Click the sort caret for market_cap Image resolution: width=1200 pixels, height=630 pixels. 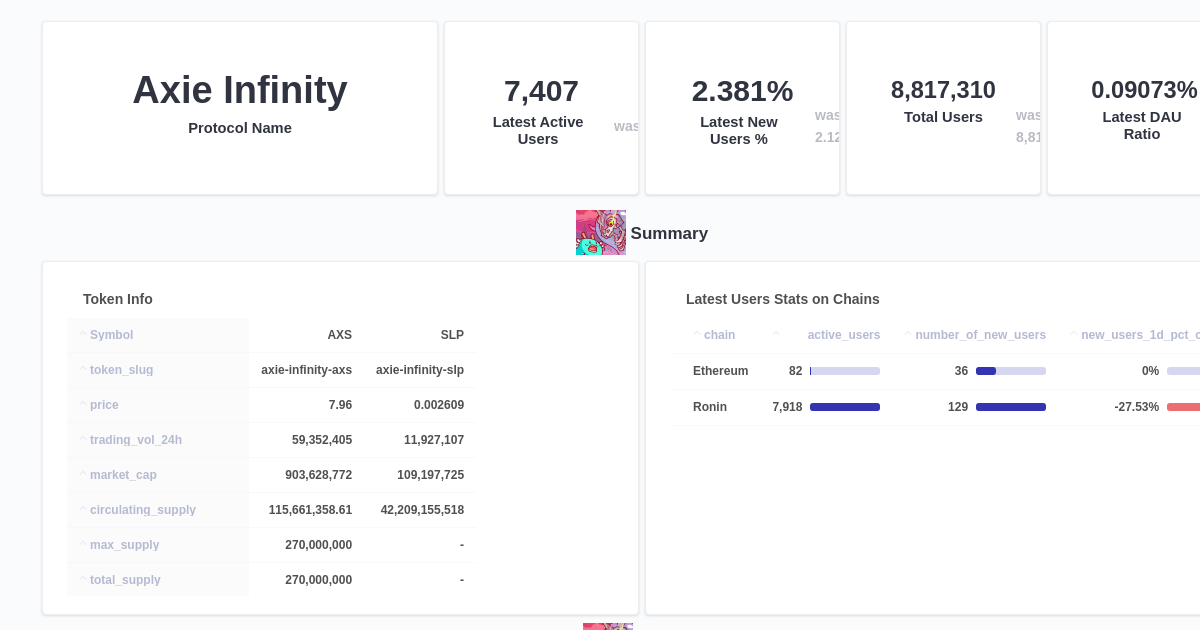(x=84, y=474)
